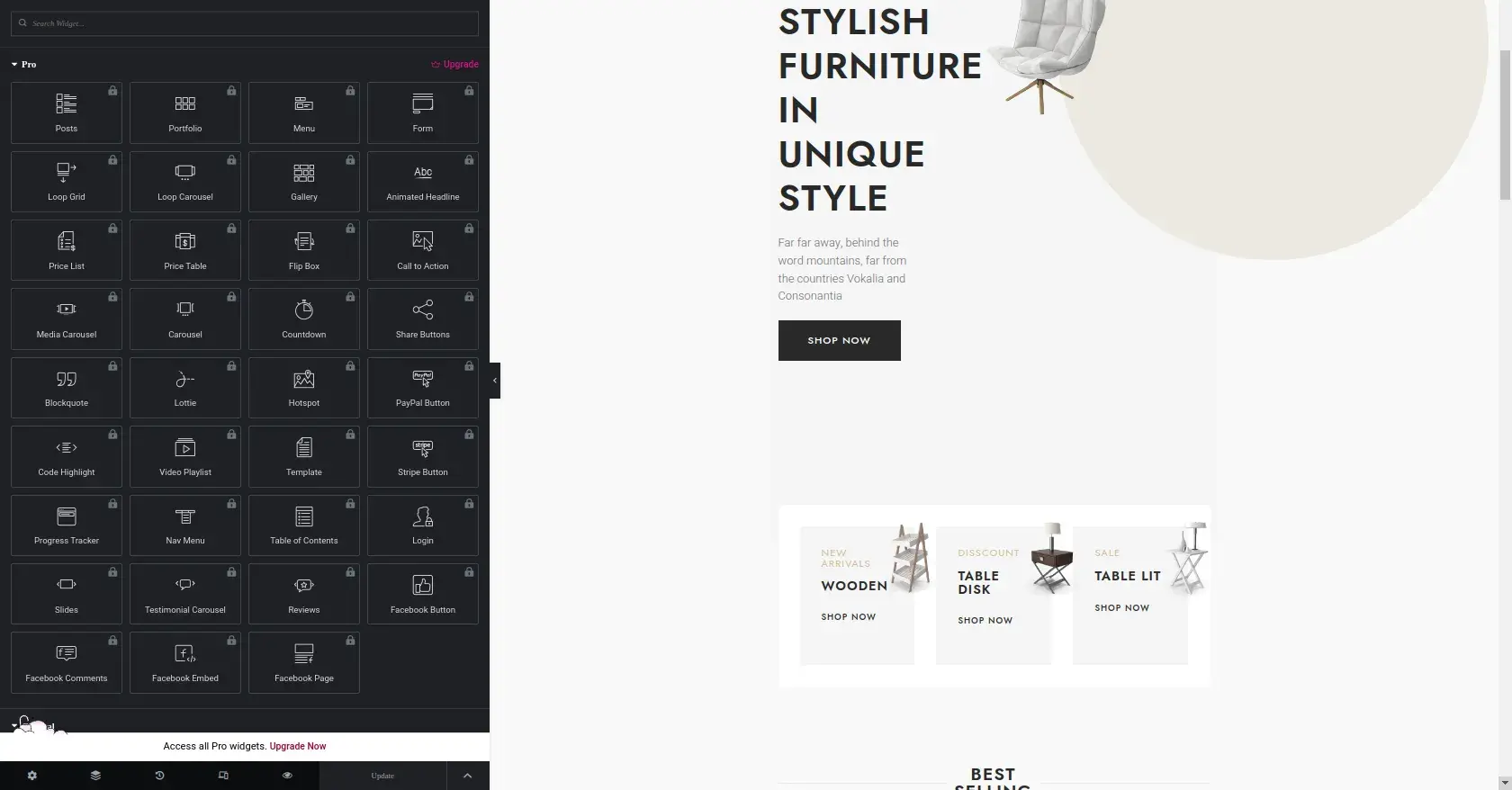Pick the Lottie widget icon
This screenshot has width=1512, height=790.
(185, 379)
